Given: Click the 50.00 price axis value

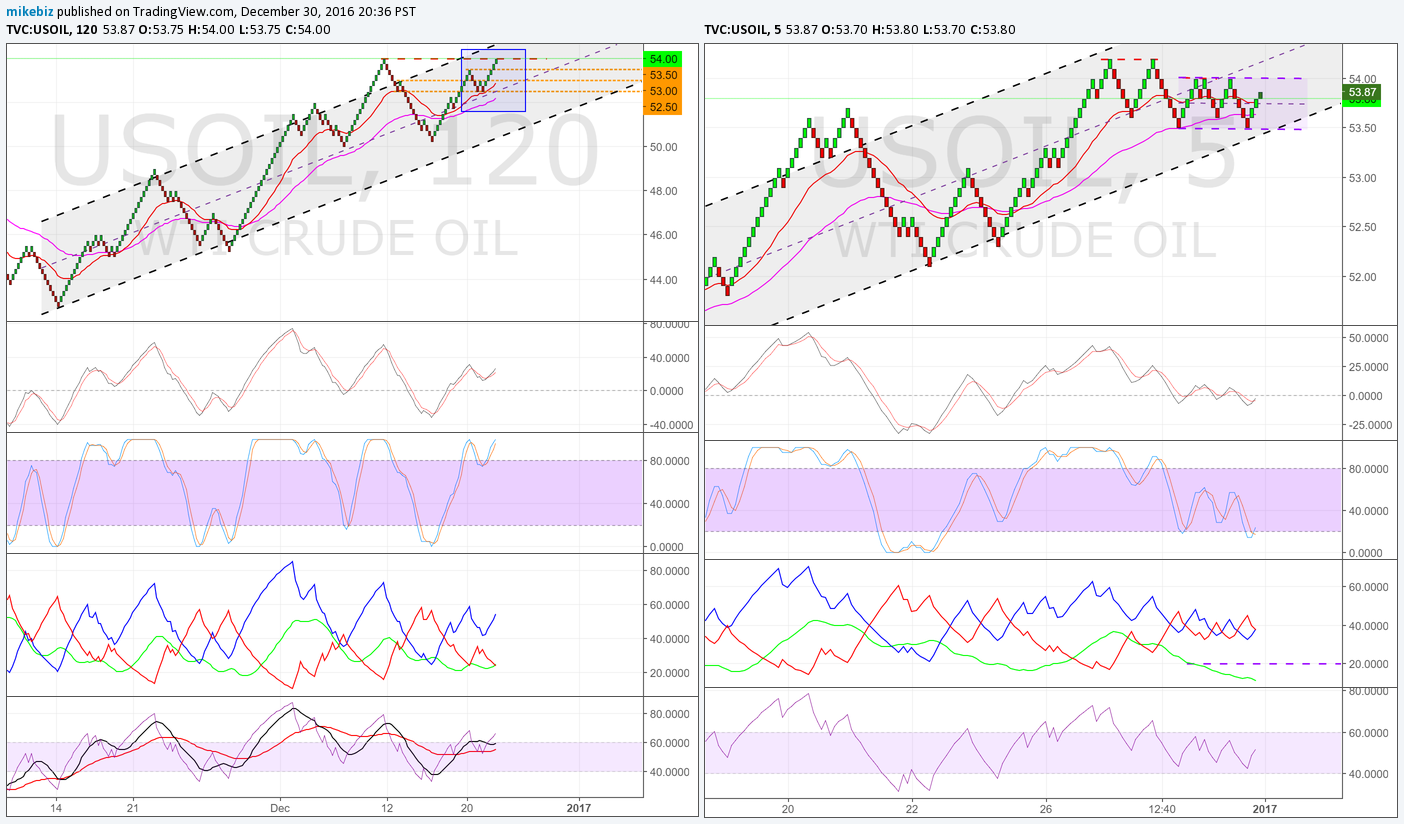Looking at the screenshot, I should click(x=664, y=147).
